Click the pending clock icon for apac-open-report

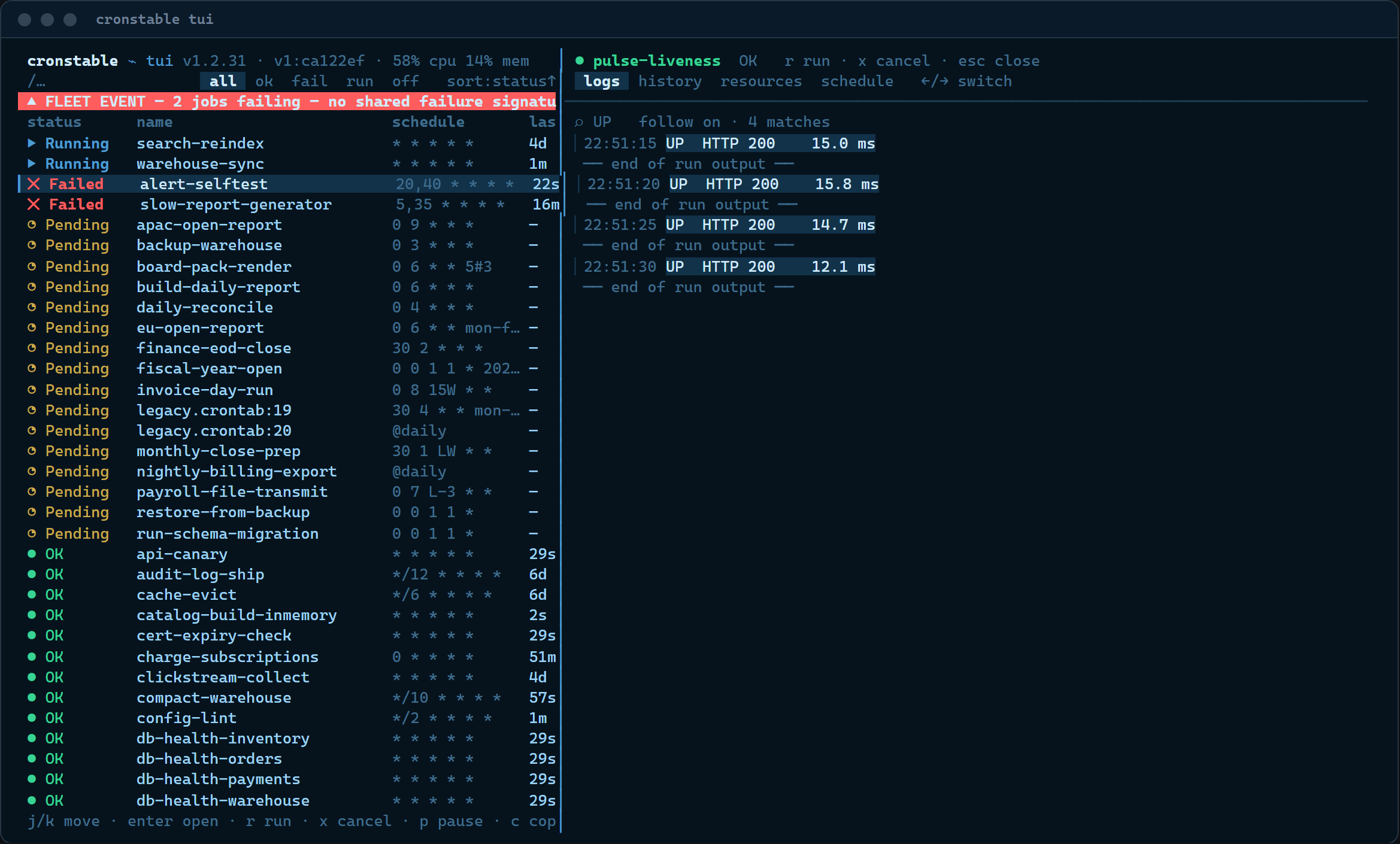tap(32, 224)
